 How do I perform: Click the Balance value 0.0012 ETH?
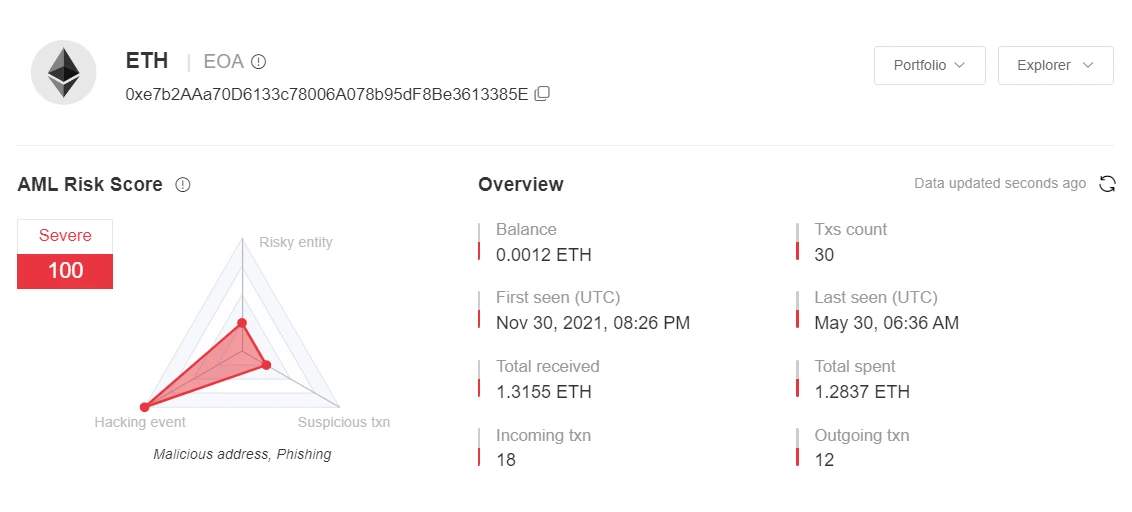544,255
